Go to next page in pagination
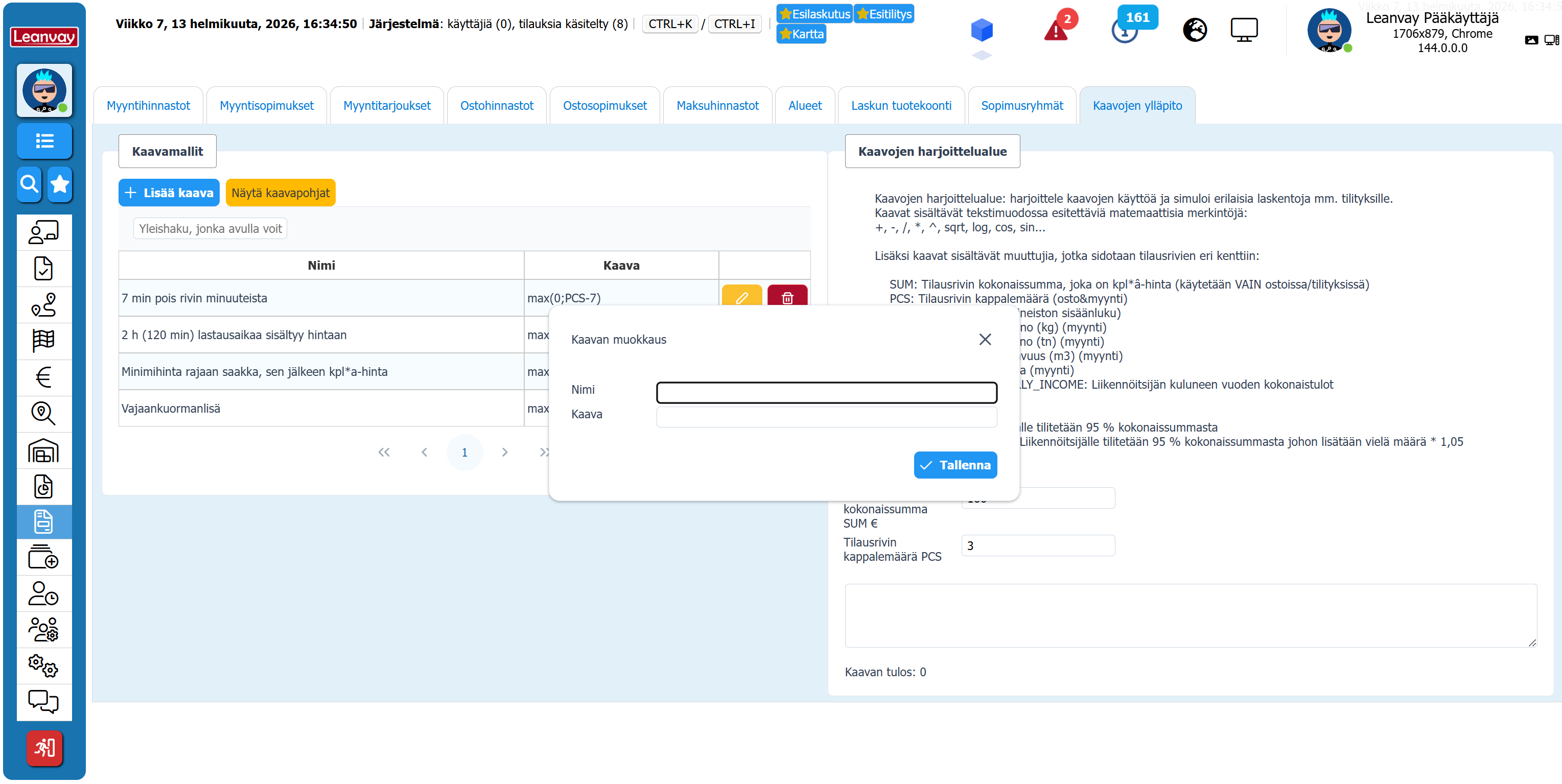Image resolution: width=1562 pixels, height=784 pixels. (x=504, y=452)
